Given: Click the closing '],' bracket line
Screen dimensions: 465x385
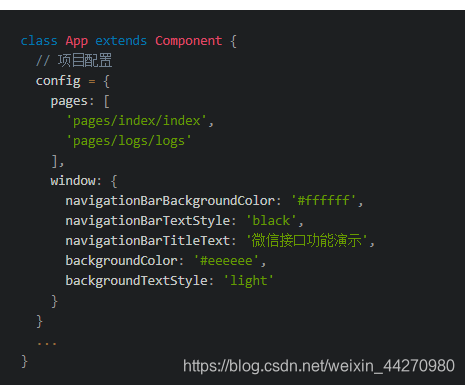Looking at the screenshot, I should click(57, 161).
